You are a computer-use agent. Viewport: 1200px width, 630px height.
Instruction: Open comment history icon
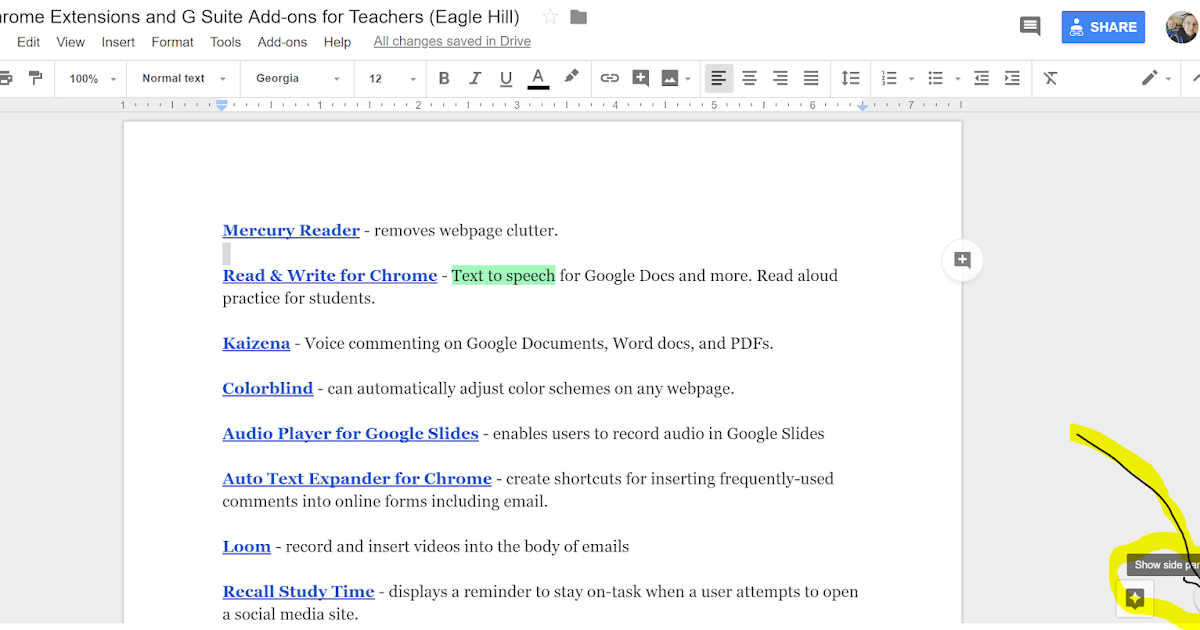click(x=1030, y=26)
